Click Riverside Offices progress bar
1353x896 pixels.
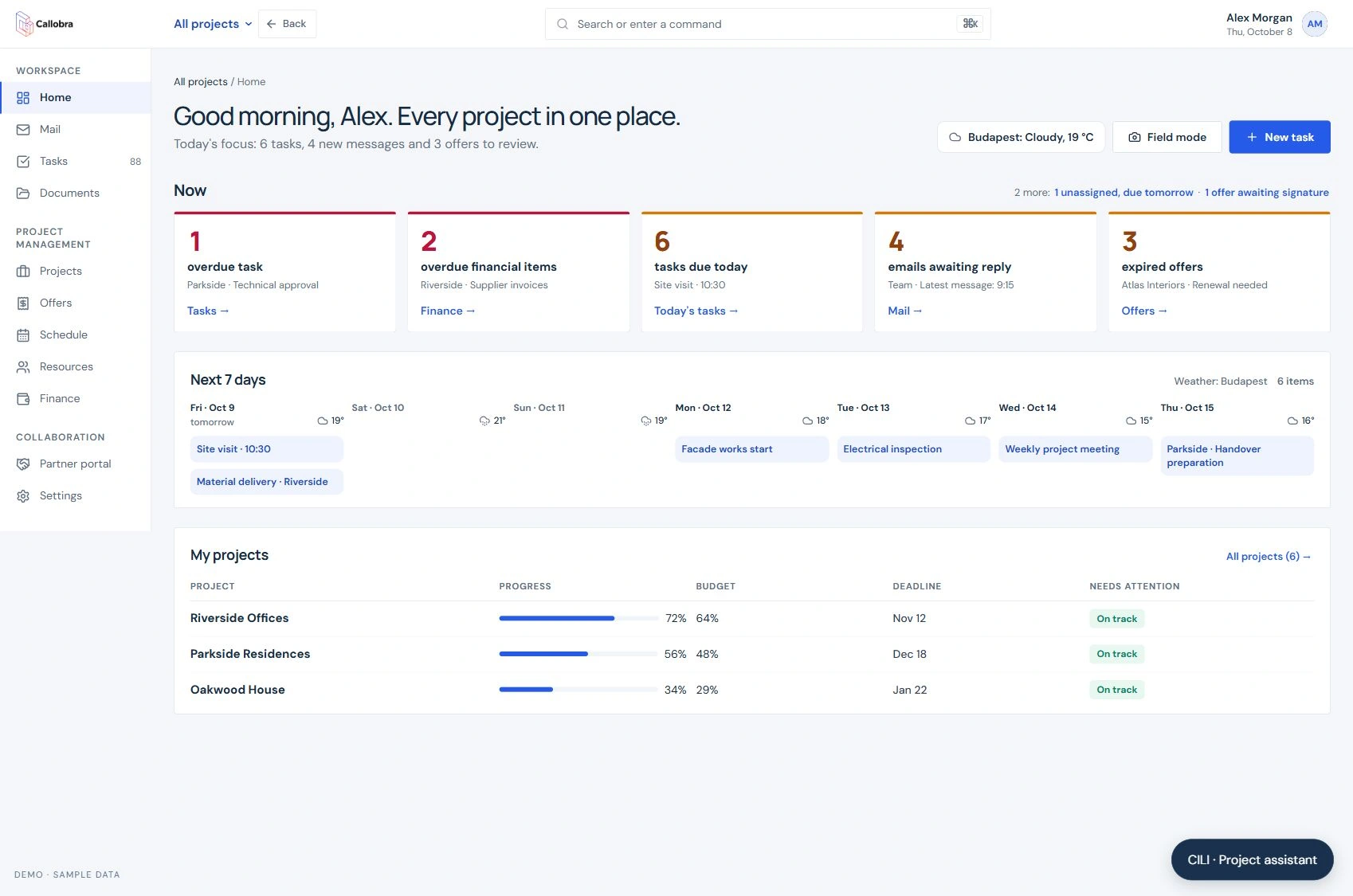coord(578,619)
